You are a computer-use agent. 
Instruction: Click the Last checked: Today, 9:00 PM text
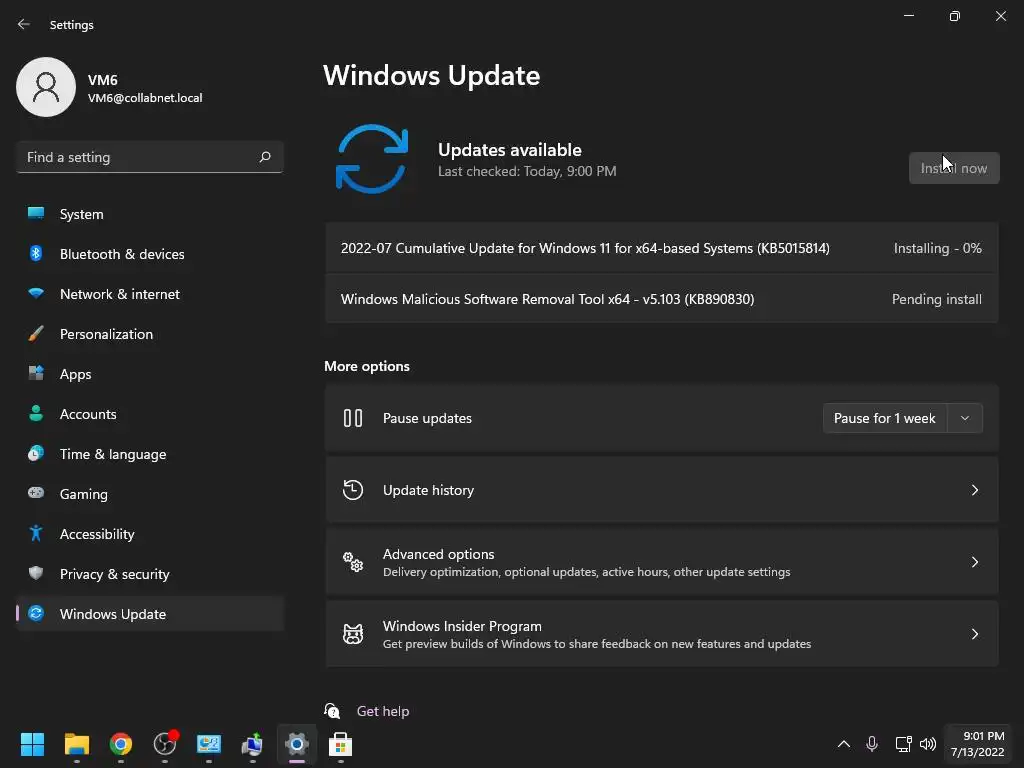pos(527,171)
